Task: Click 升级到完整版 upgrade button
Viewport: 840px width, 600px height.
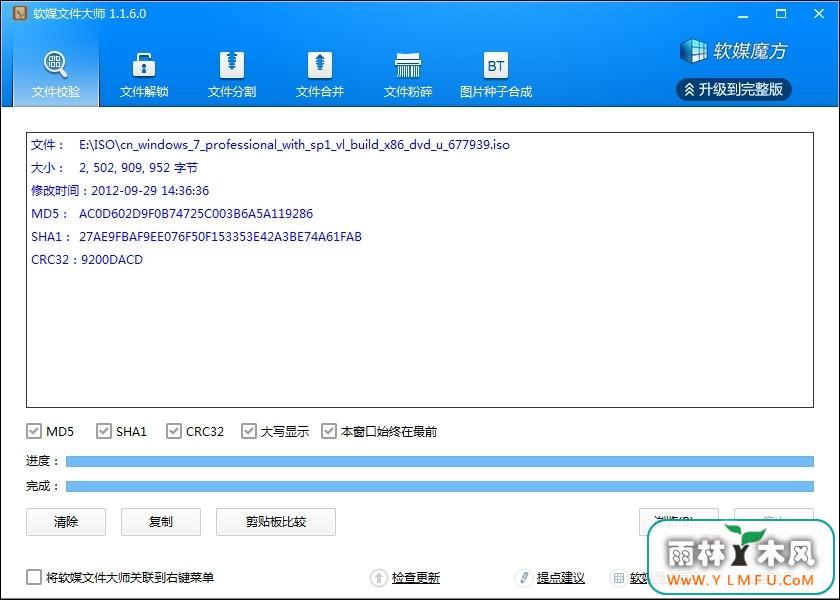Action: click(x=733, y=89)
